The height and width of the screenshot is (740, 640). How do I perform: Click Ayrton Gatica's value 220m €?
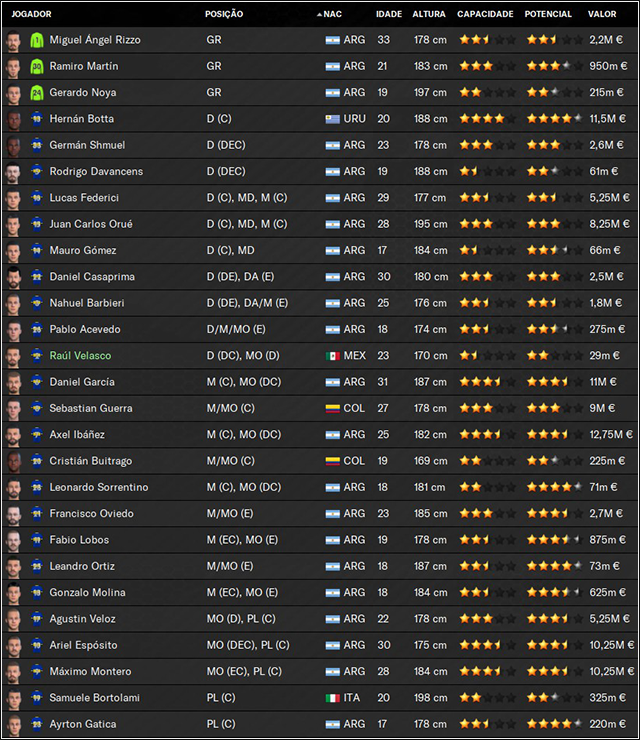coord(607,724)
